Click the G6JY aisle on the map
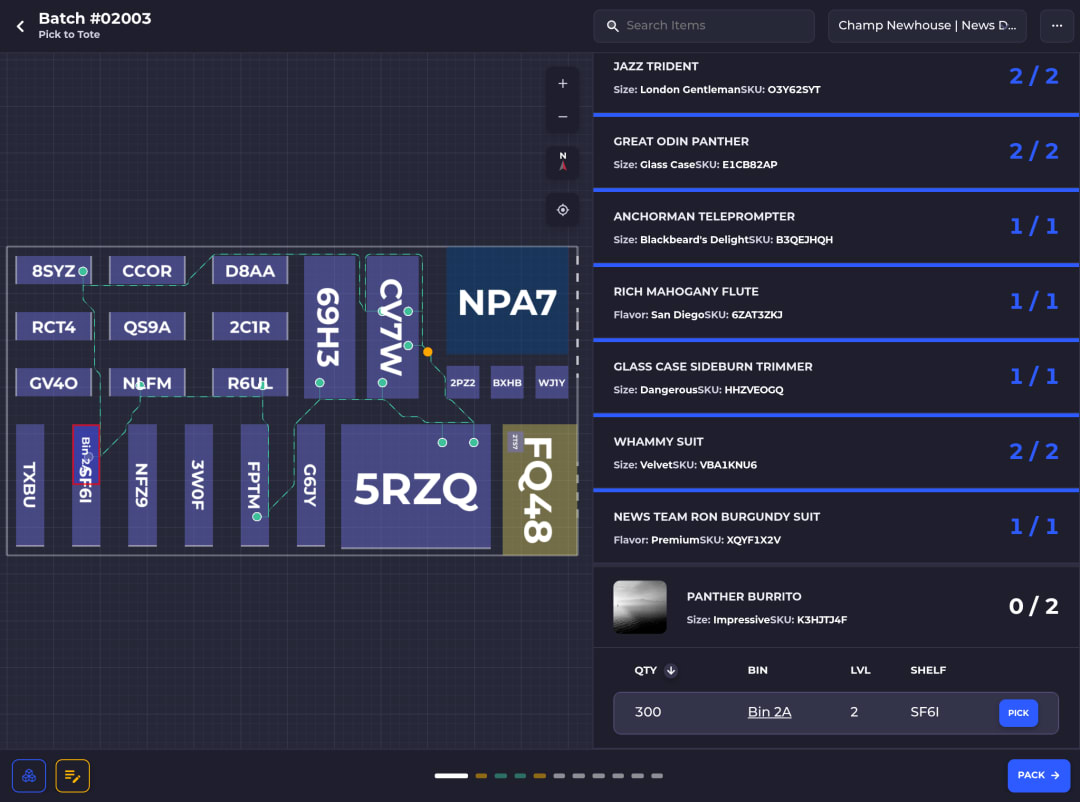Image resolution: width=1080 pixels, height=802 pixels. (311, 485)
